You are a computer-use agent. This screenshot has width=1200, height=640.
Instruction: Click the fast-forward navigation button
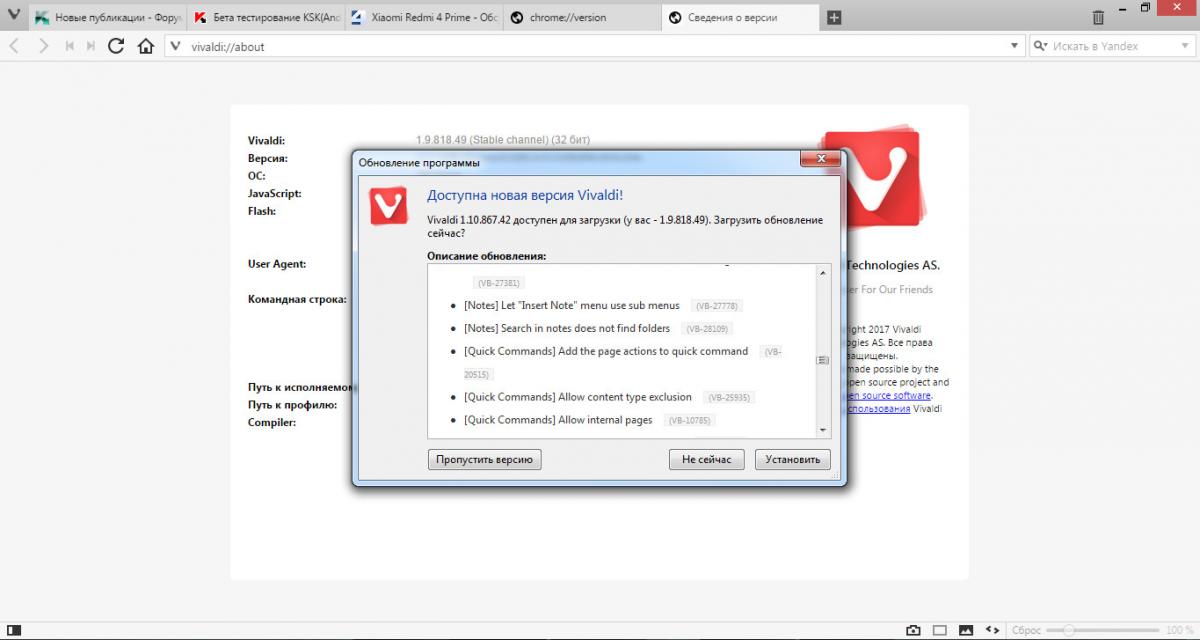91,46
